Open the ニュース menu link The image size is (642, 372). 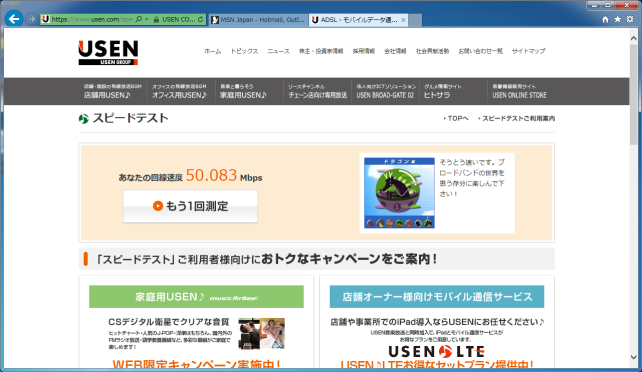tap(278, 51)
